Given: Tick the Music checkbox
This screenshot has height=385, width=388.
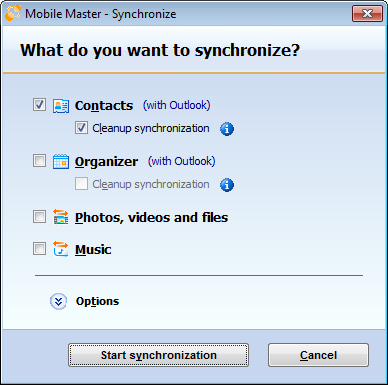Looking at the screenshot, I should pos(39,249).
